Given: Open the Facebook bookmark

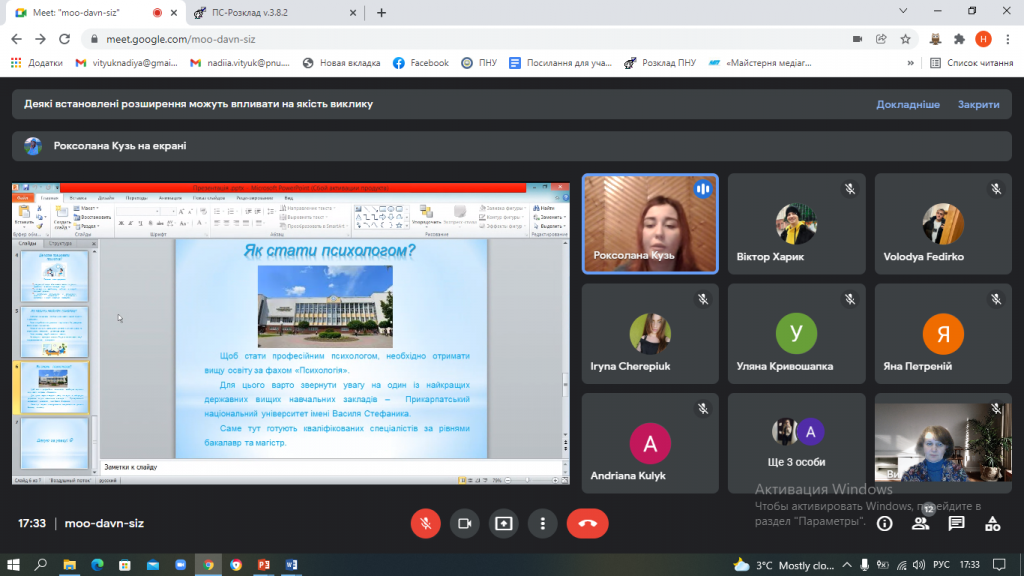Looking at the screenshot, I should coord(420,63).
